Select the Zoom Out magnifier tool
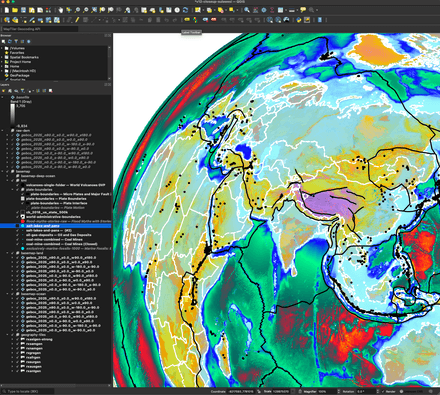This screenshot has height=395, width=440. point(86,10)
